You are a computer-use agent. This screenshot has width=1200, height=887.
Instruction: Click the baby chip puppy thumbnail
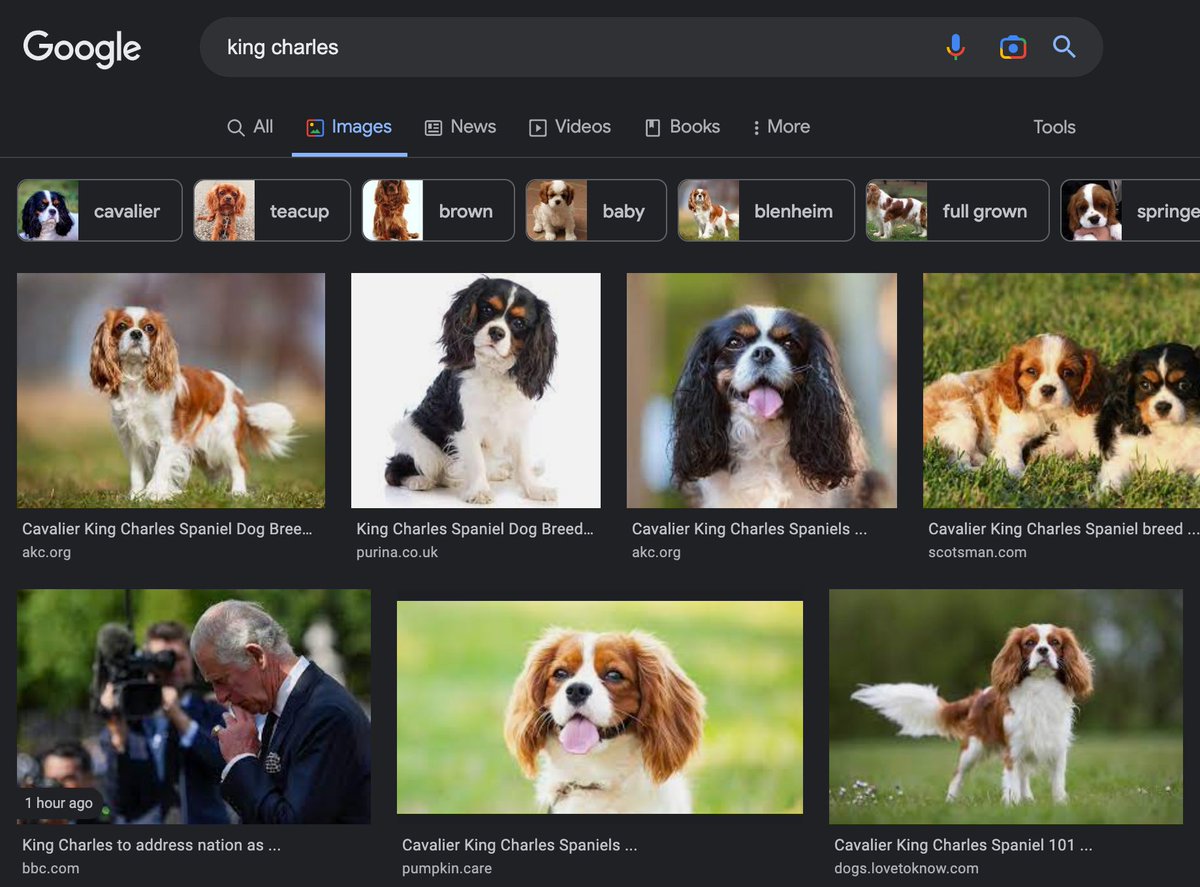coord(557,210)
